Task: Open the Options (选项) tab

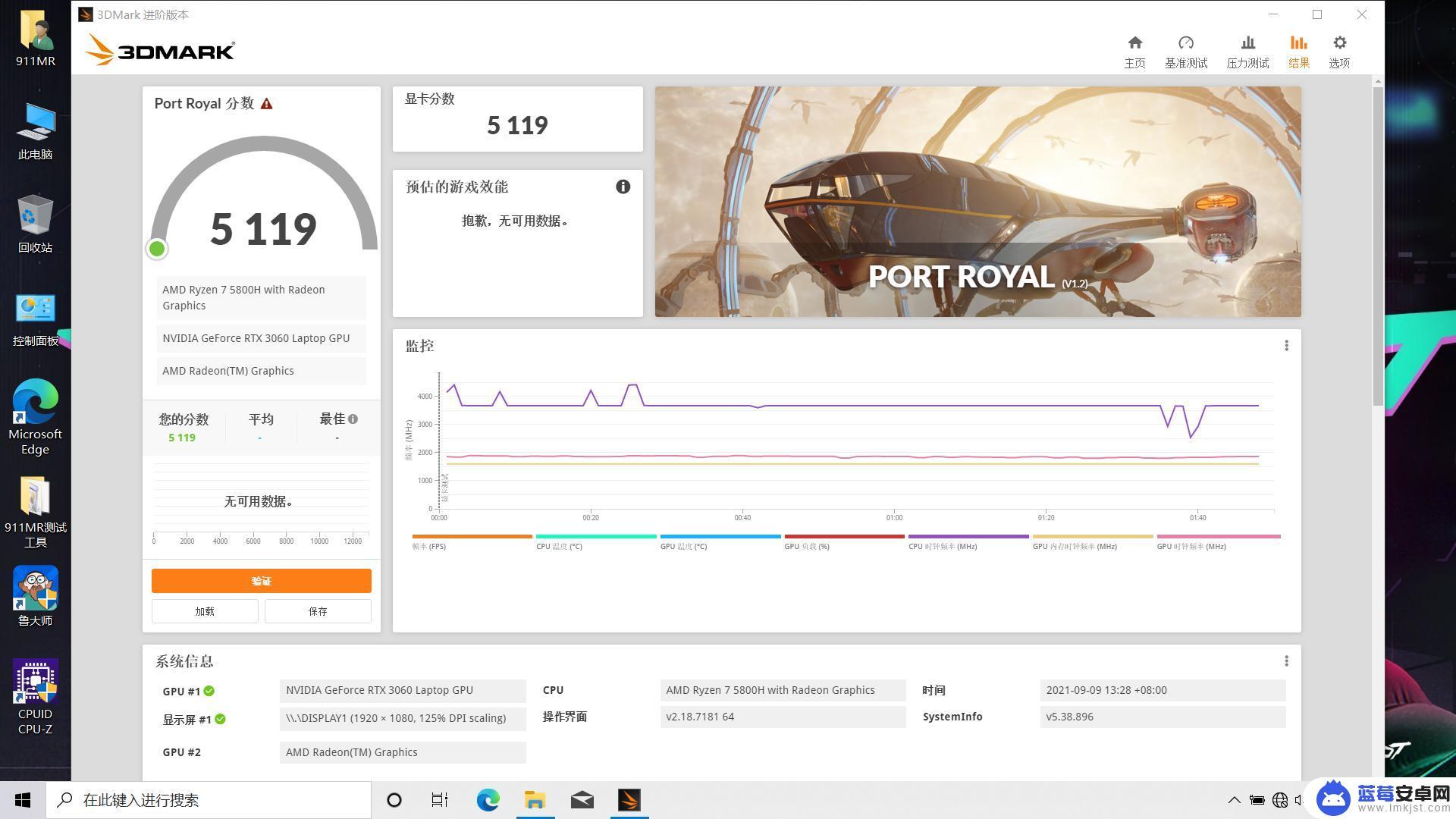Action: pos(1339,52)
